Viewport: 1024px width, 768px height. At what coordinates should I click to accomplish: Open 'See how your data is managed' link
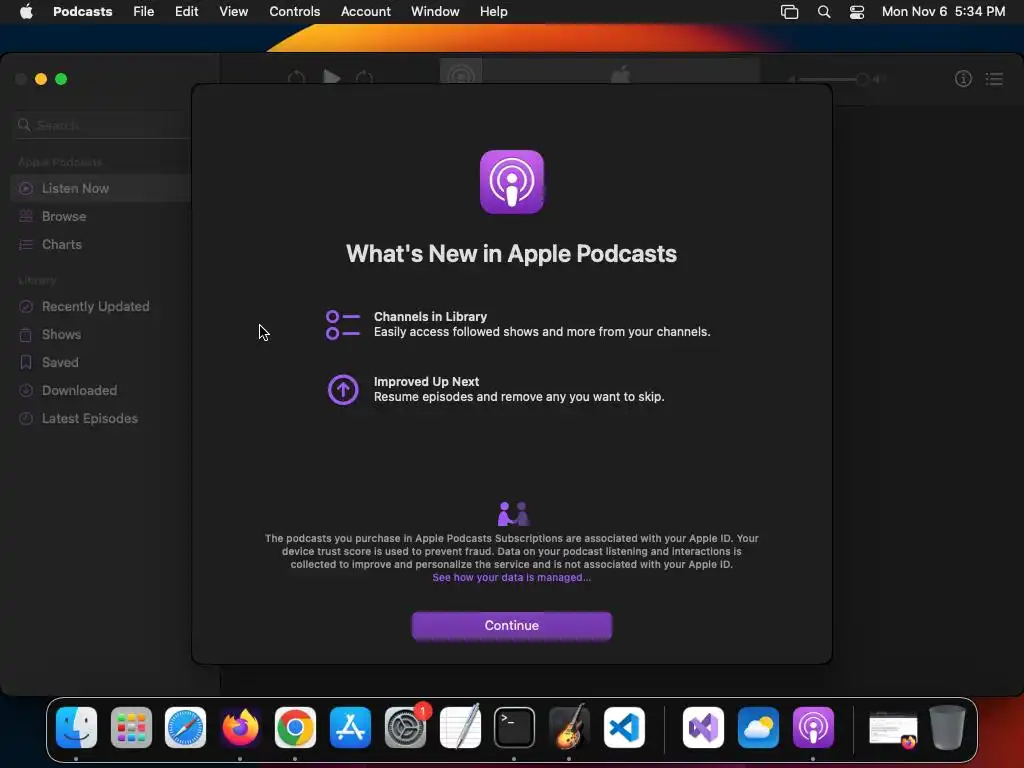pyautogui.click(x=511, y=577)
